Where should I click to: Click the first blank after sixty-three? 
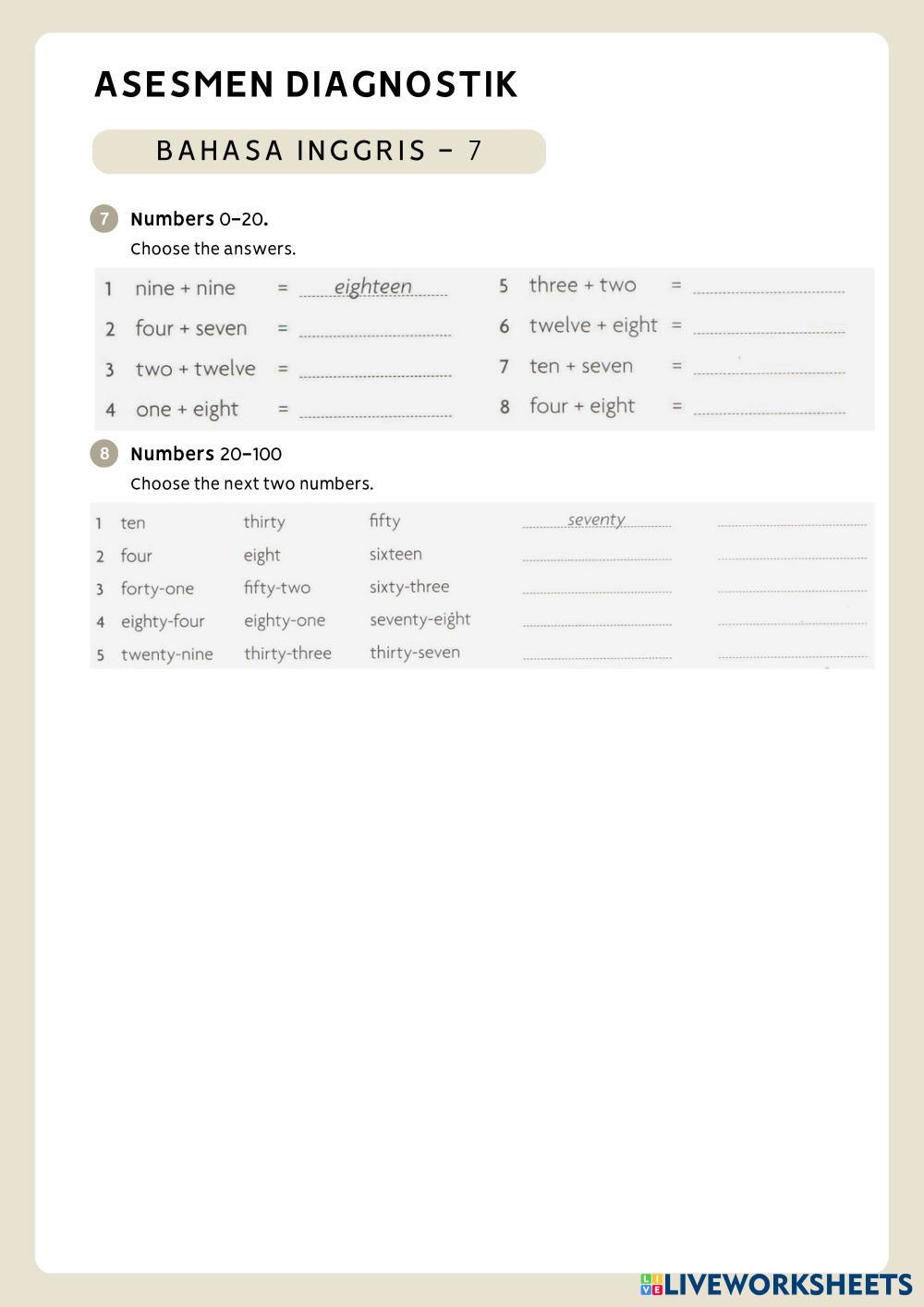tap(597, 585)
